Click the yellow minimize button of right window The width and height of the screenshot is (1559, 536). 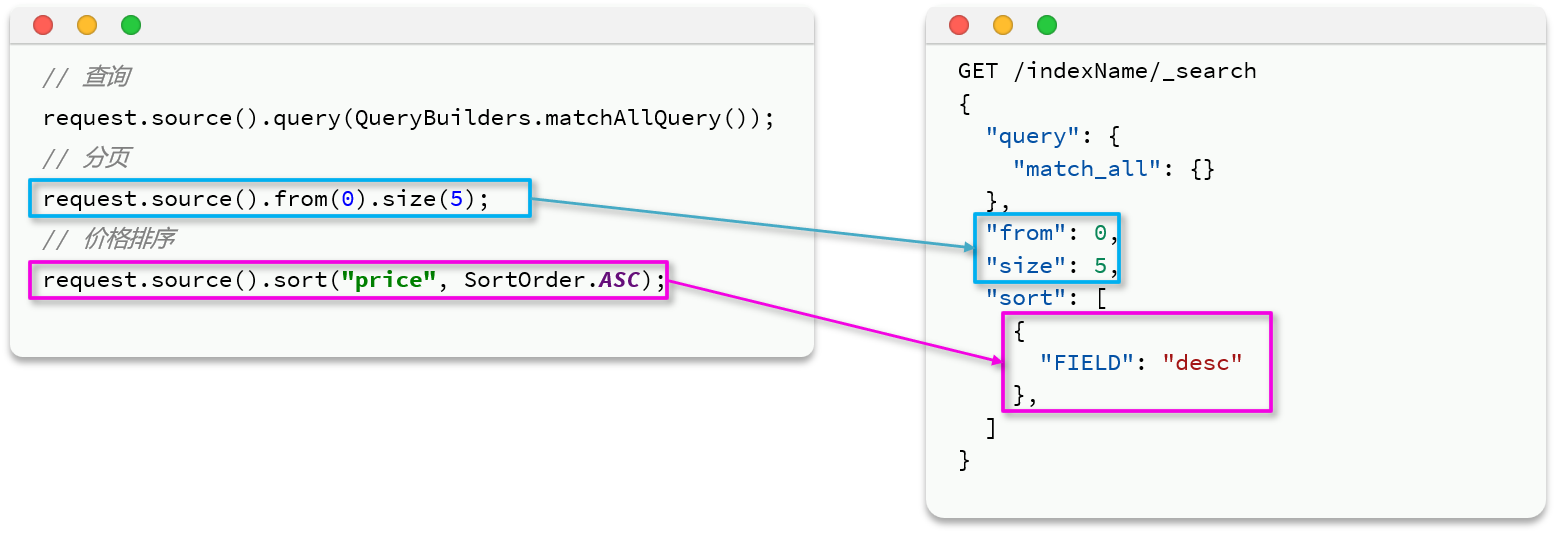tap(1003, 25)
